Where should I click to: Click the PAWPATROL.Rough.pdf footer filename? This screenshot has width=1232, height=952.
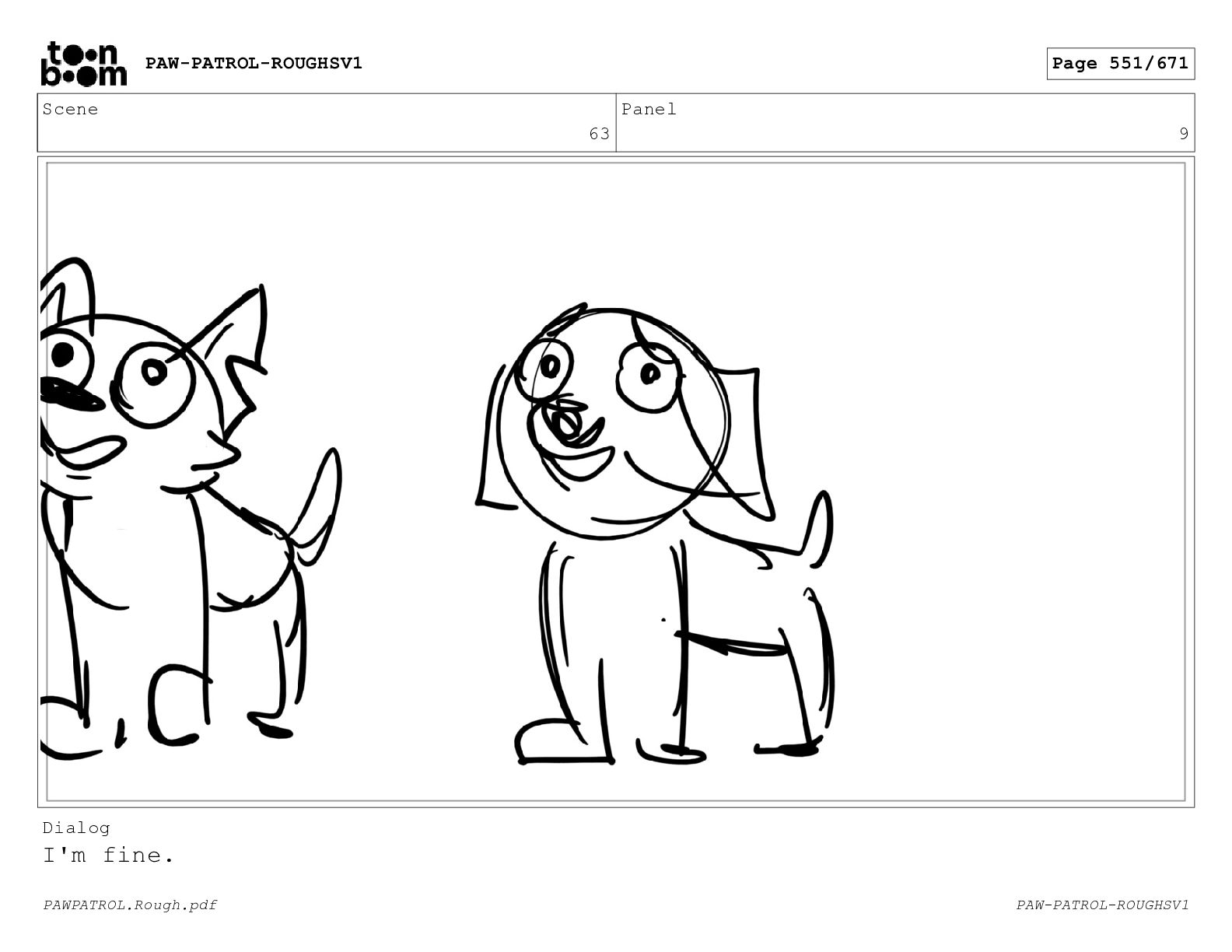pos(130,905)
